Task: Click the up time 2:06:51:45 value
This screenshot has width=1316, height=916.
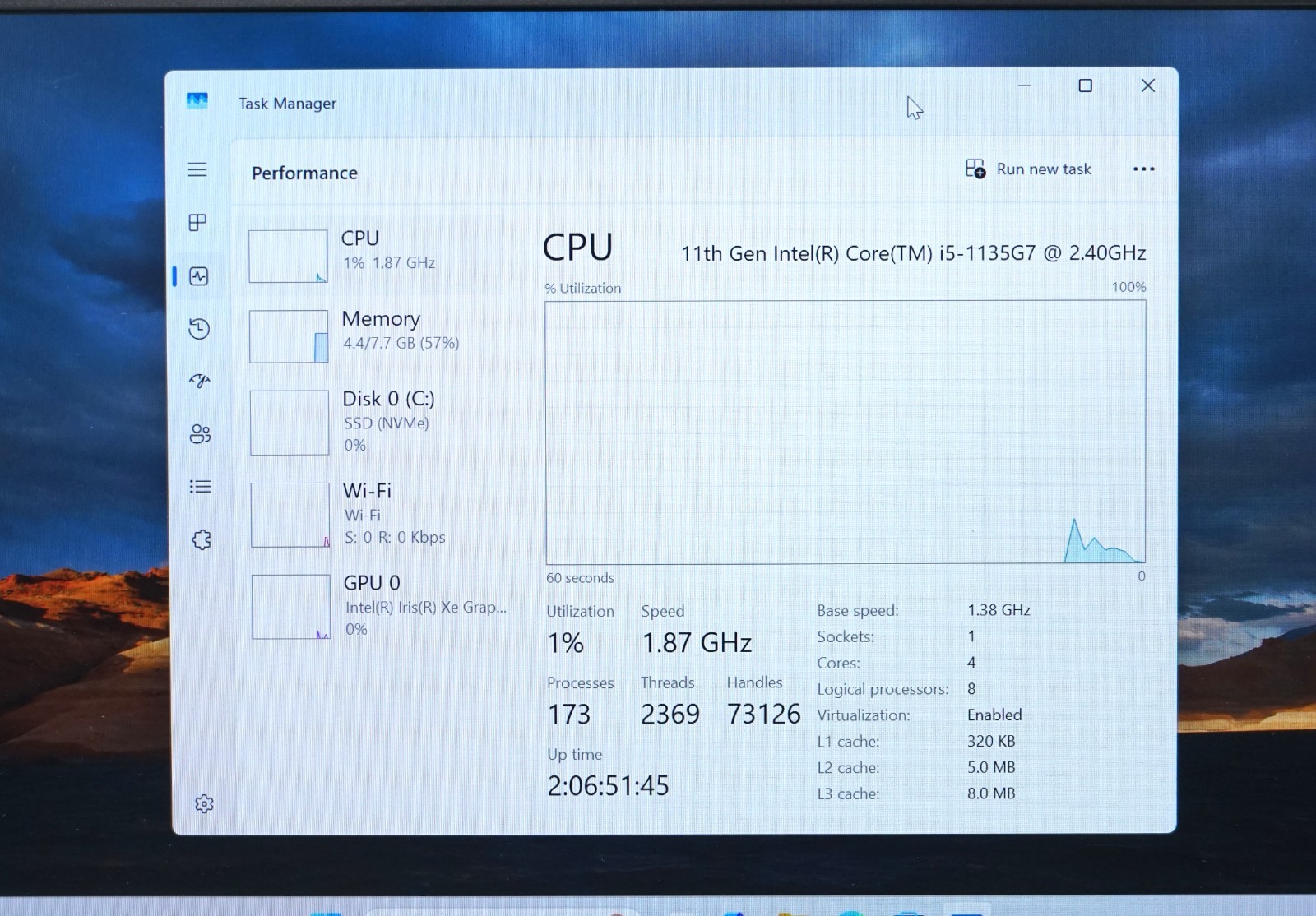Action: click(x=609, y=786)
